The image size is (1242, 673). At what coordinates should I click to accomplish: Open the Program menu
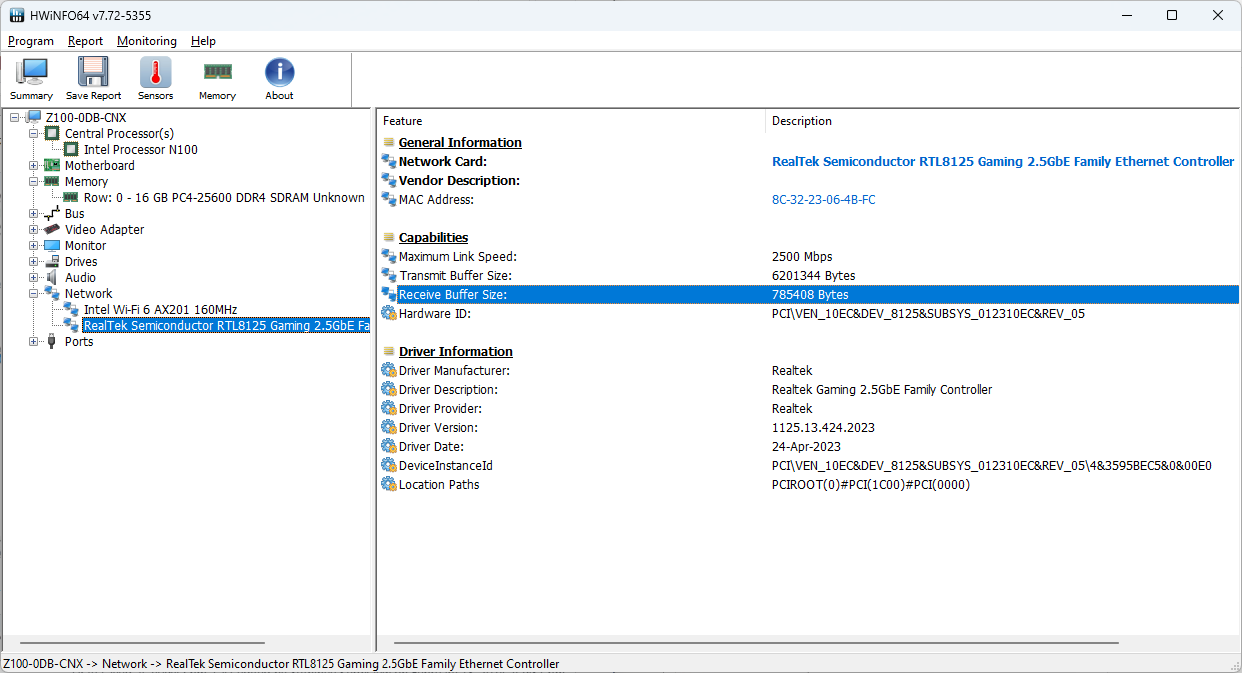pos(31,41)
